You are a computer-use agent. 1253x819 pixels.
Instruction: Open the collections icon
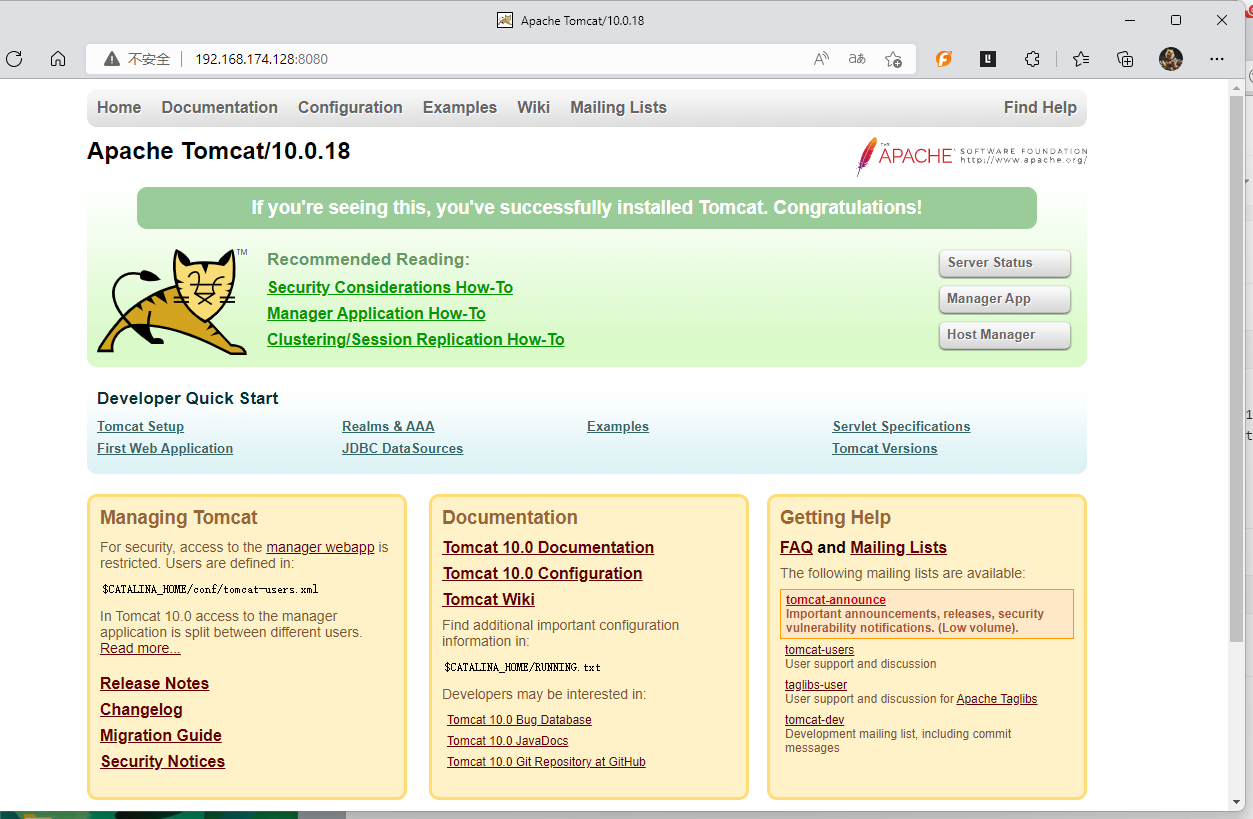[x=1125, y=59]
